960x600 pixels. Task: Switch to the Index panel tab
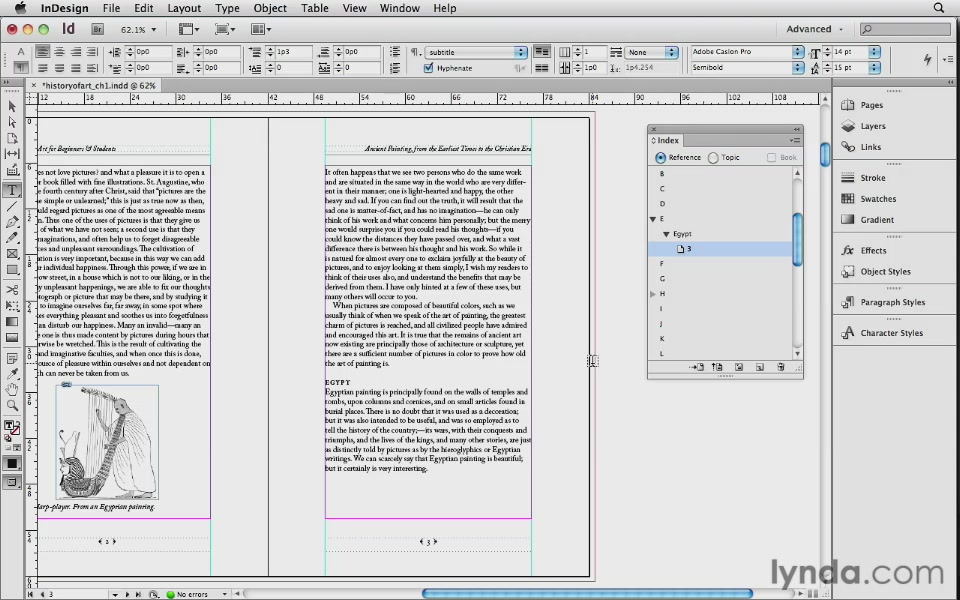click(668, 140)
